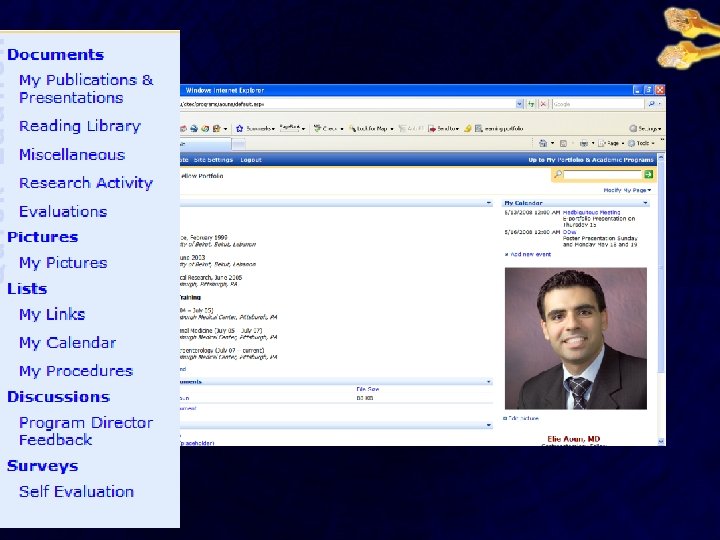720x540 pixels.
Task: Open the Evaluations link
Action: pyautogui.click(x=63, y=211)
